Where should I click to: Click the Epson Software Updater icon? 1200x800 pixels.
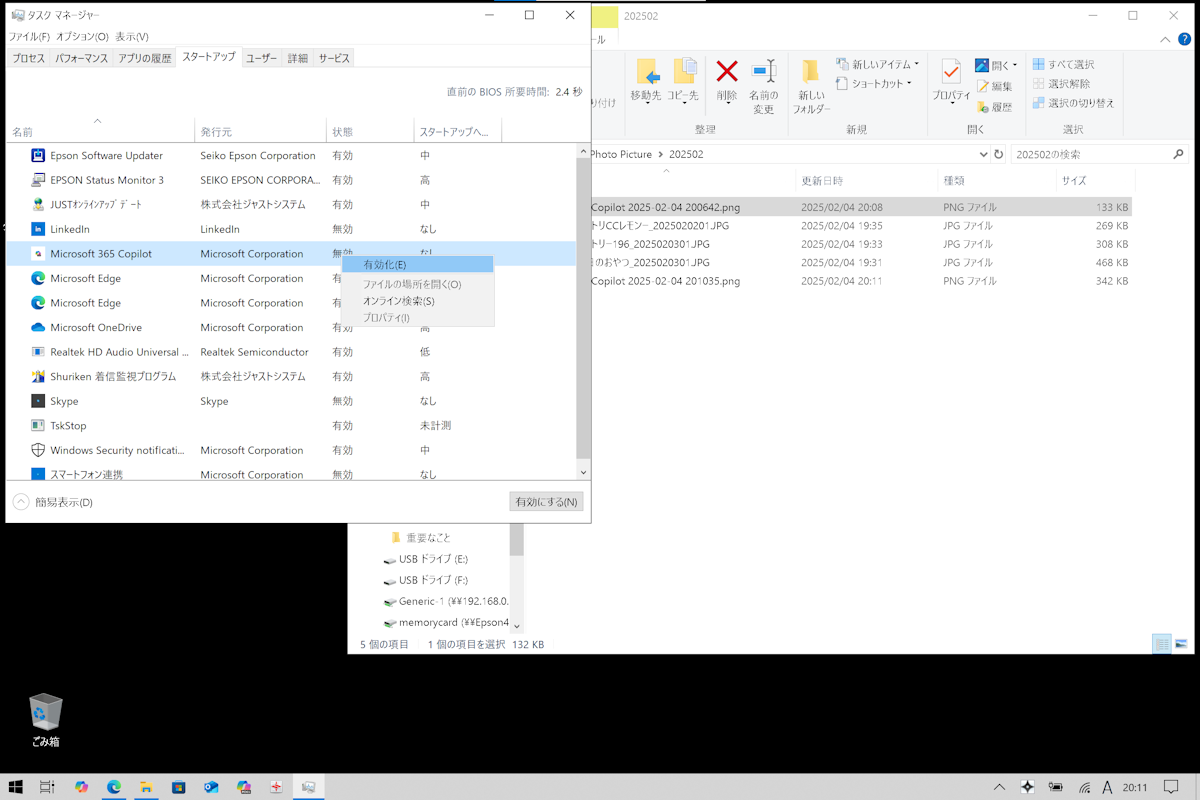pyautogui.click(x=38, y=155)
